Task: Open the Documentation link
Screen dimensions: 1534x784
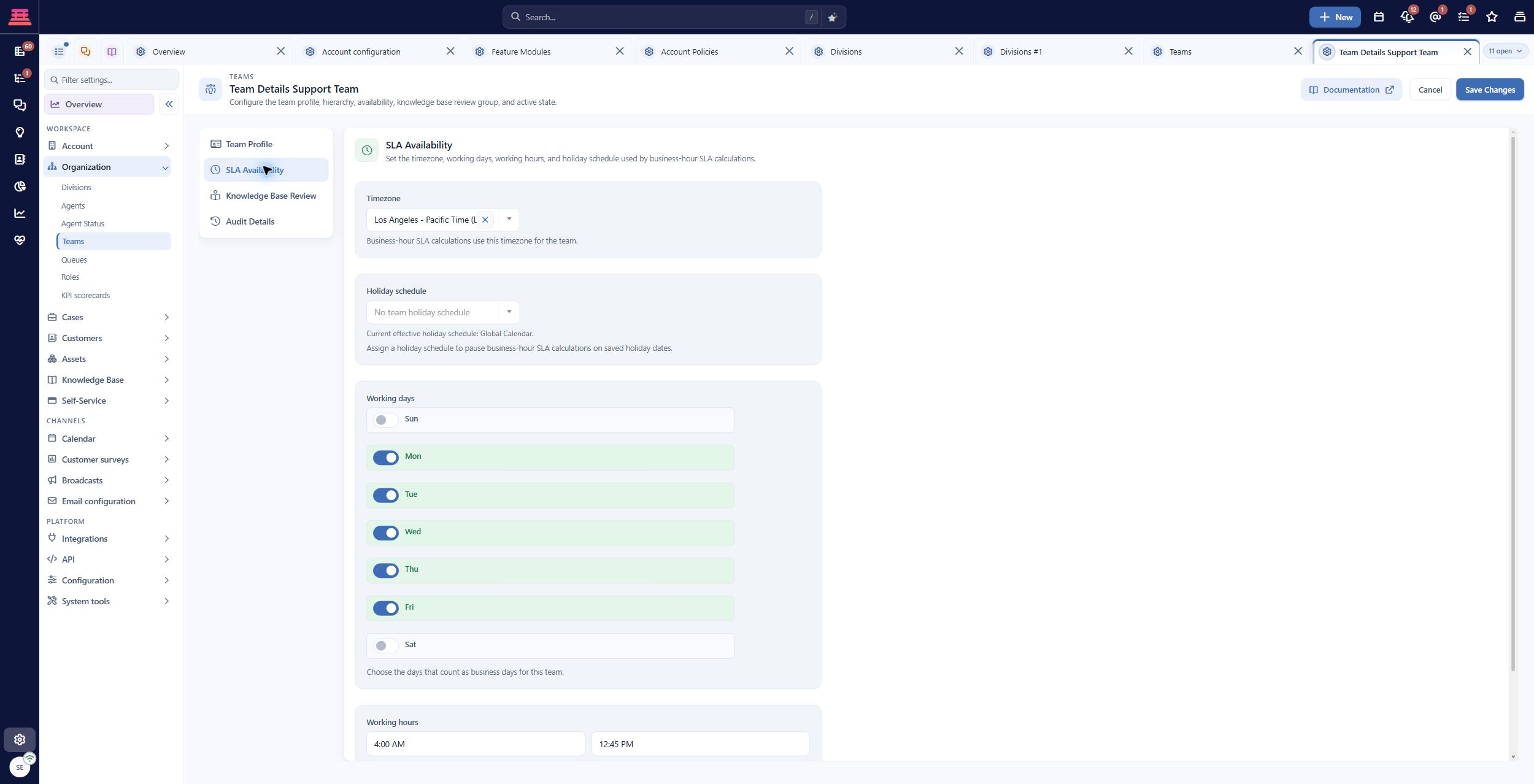Action: tap(1351, 90)
